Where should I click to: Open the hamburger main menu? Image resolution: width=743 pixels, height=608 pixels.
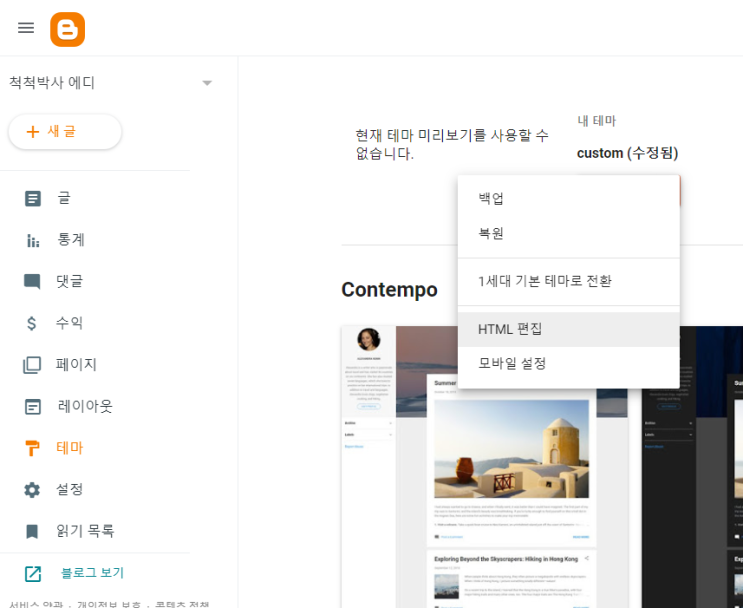pos(26,28)
